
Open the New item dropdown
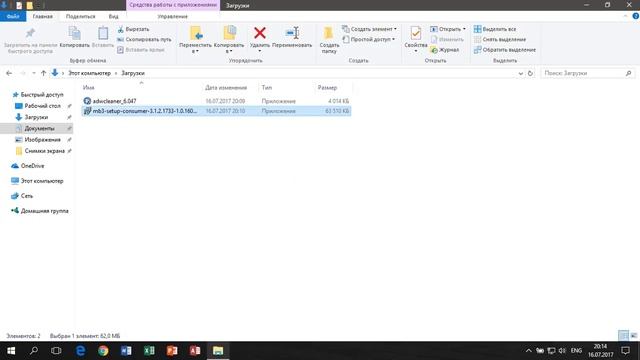click(x=369, y=29)
